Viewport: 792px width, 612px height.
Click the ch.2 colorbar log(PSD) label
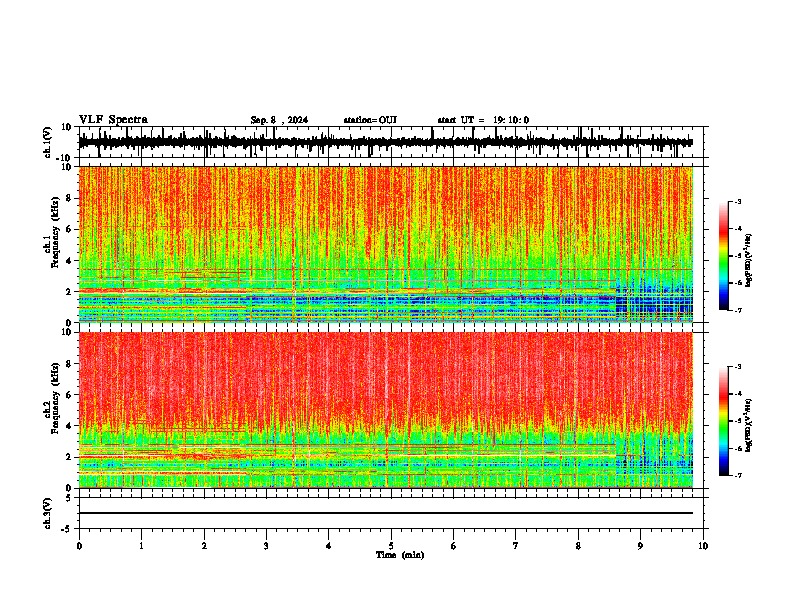pyautogui.click(x=748, y=425)
